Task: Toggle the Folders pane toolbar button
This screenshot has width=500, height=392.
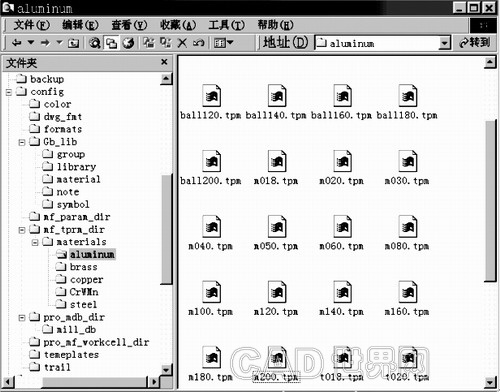Action: pyautogui.click(x=111, y=43)
